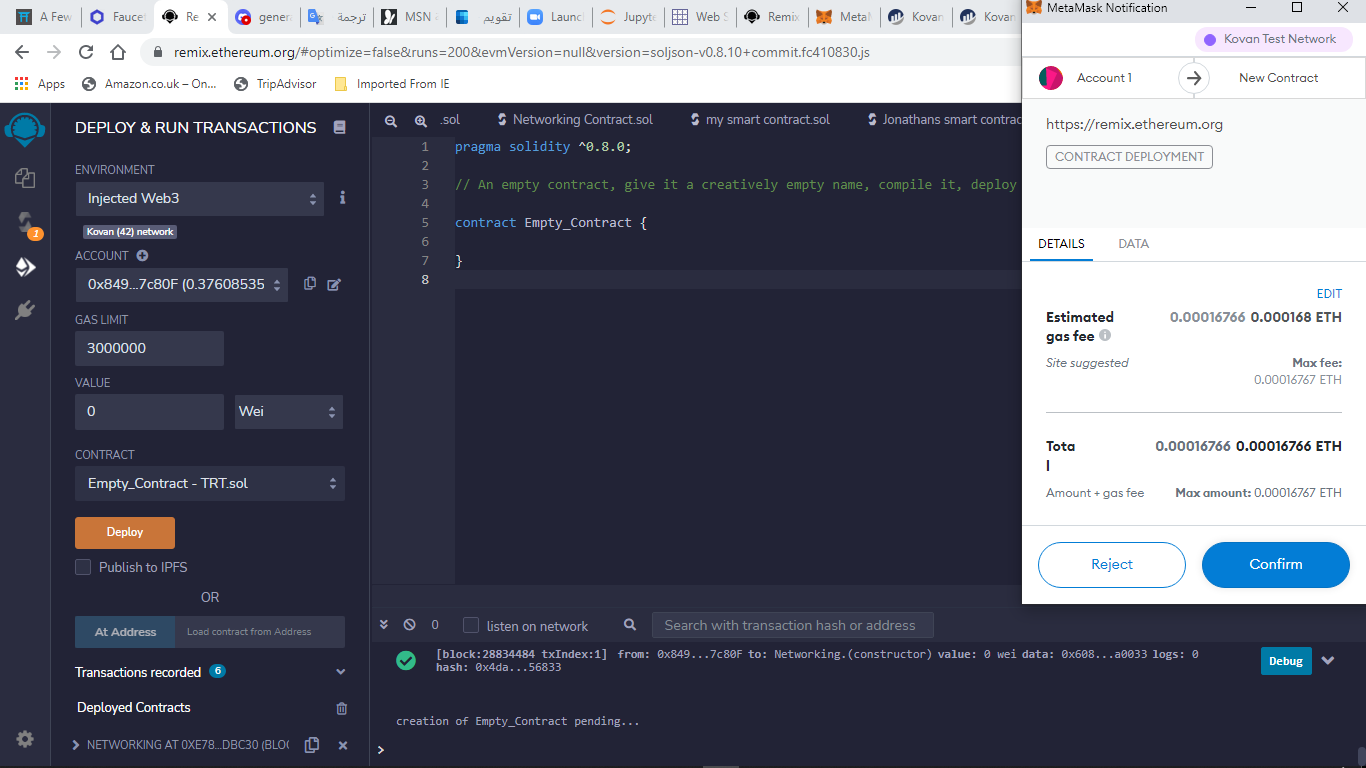Screen dimensions: 1366x768
Task: Remove NETWORKING deployed contract
Action: (343, 745)
